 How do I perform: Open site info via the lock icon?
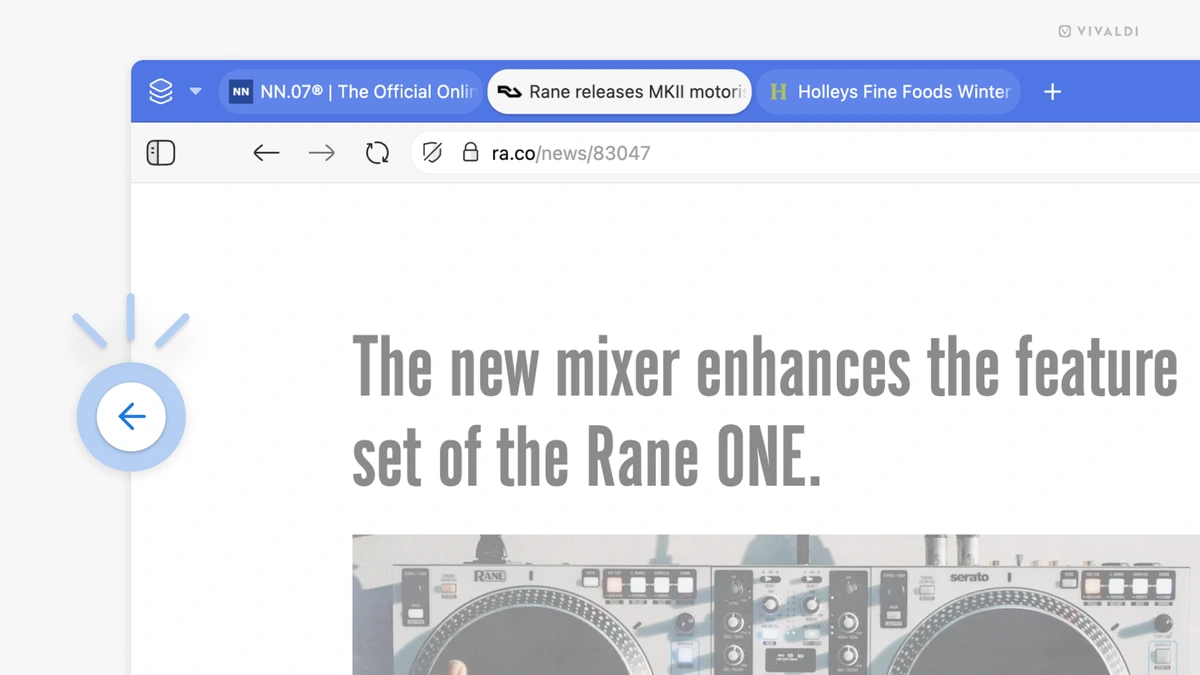[470, 152]
